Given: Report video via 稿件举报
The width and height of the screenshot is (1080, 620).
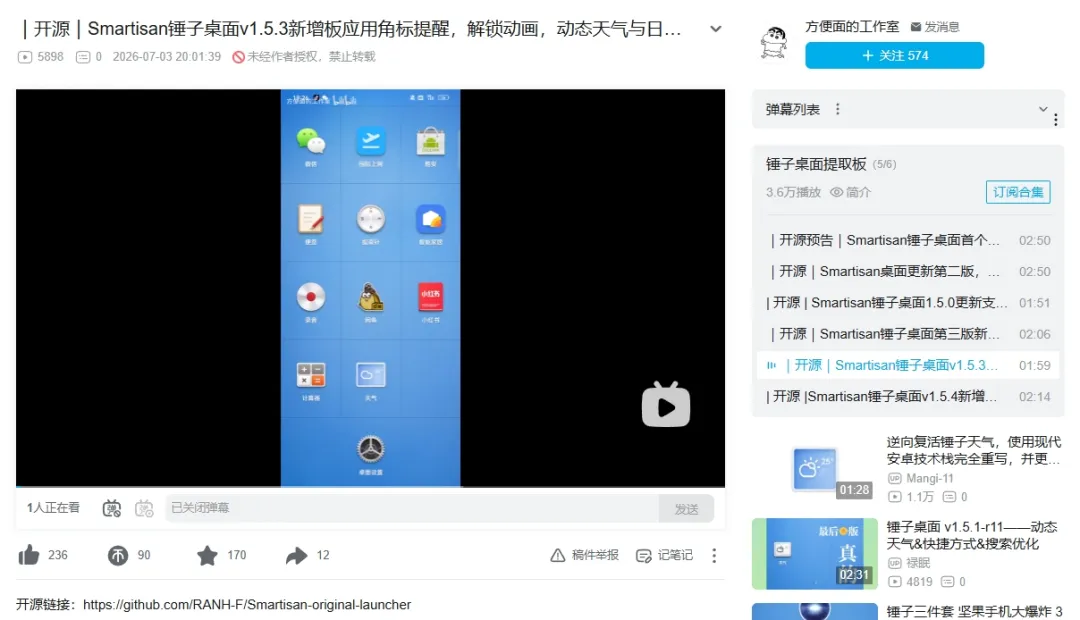Looking at the screenshot, I should (x=584, y=555).
